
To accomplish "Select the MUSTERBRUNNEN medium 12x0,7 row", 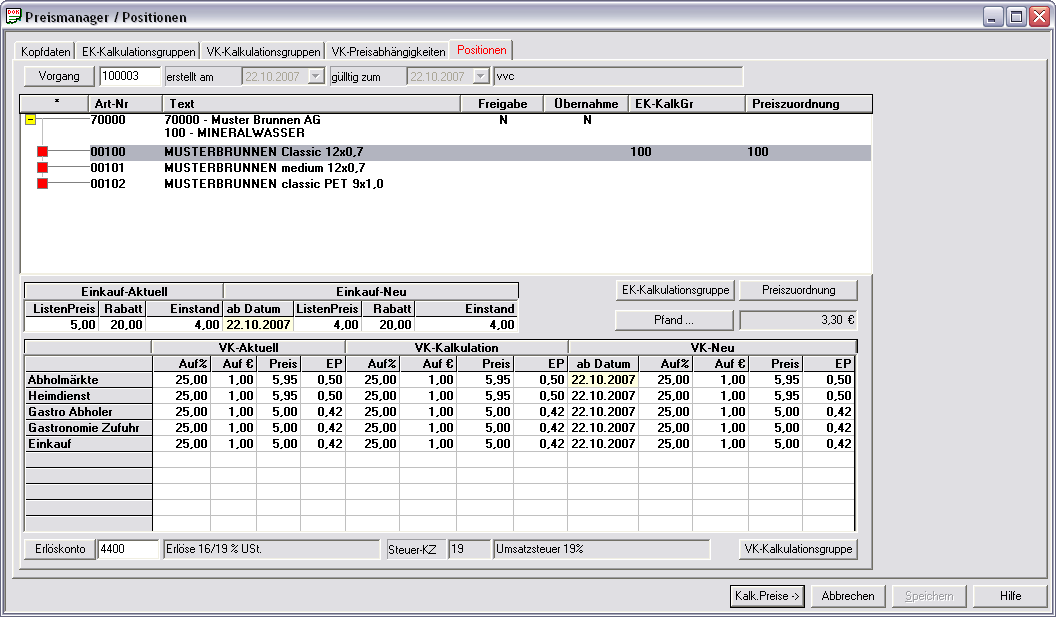I will point(264,168).
